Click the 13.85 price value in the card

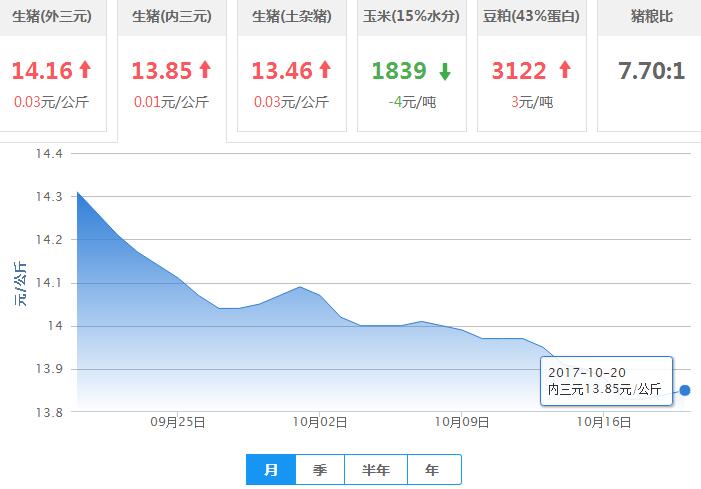[162, 71]
